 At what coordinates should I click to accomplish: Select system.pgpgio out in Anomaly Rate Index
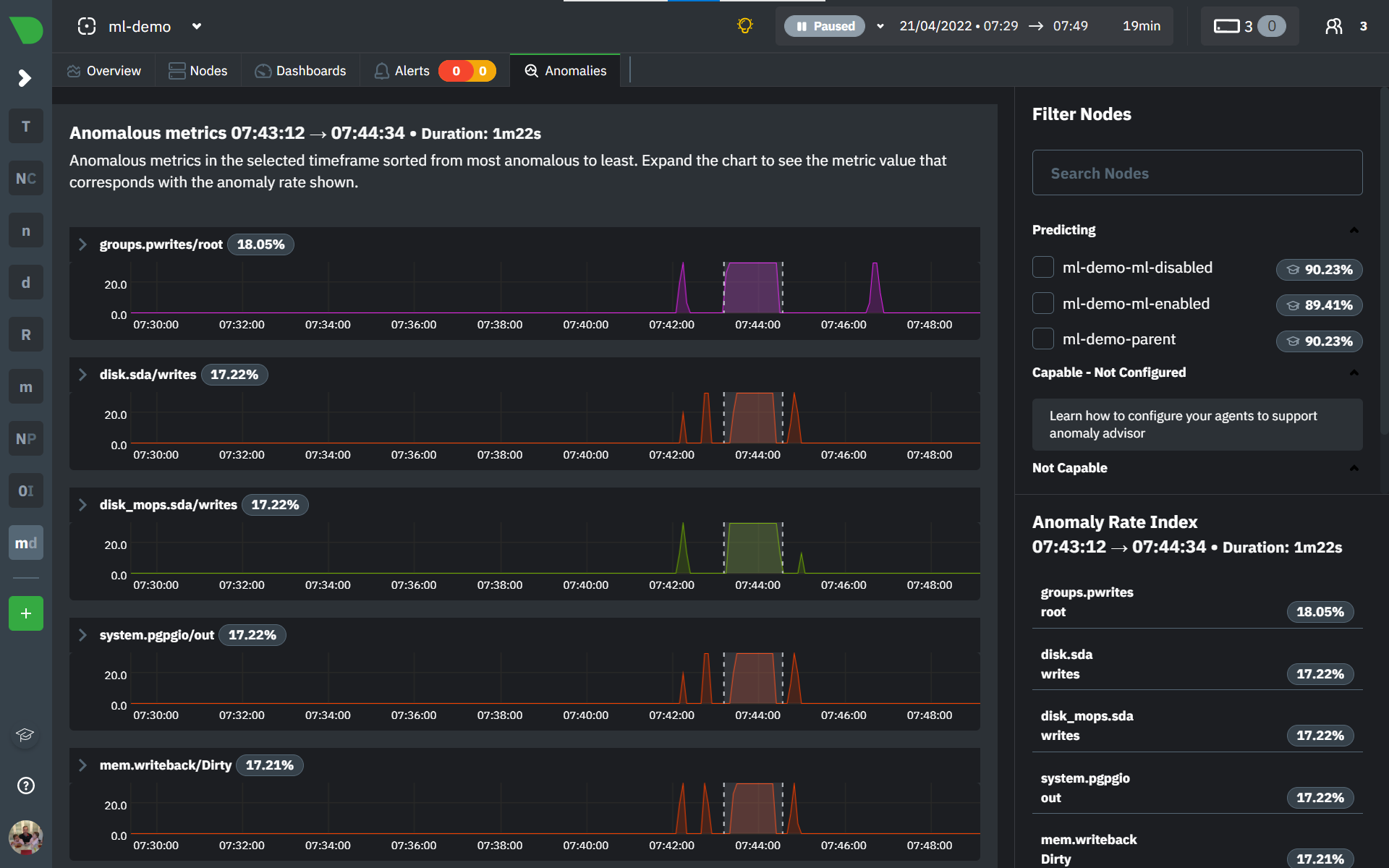coord(1197,788)
